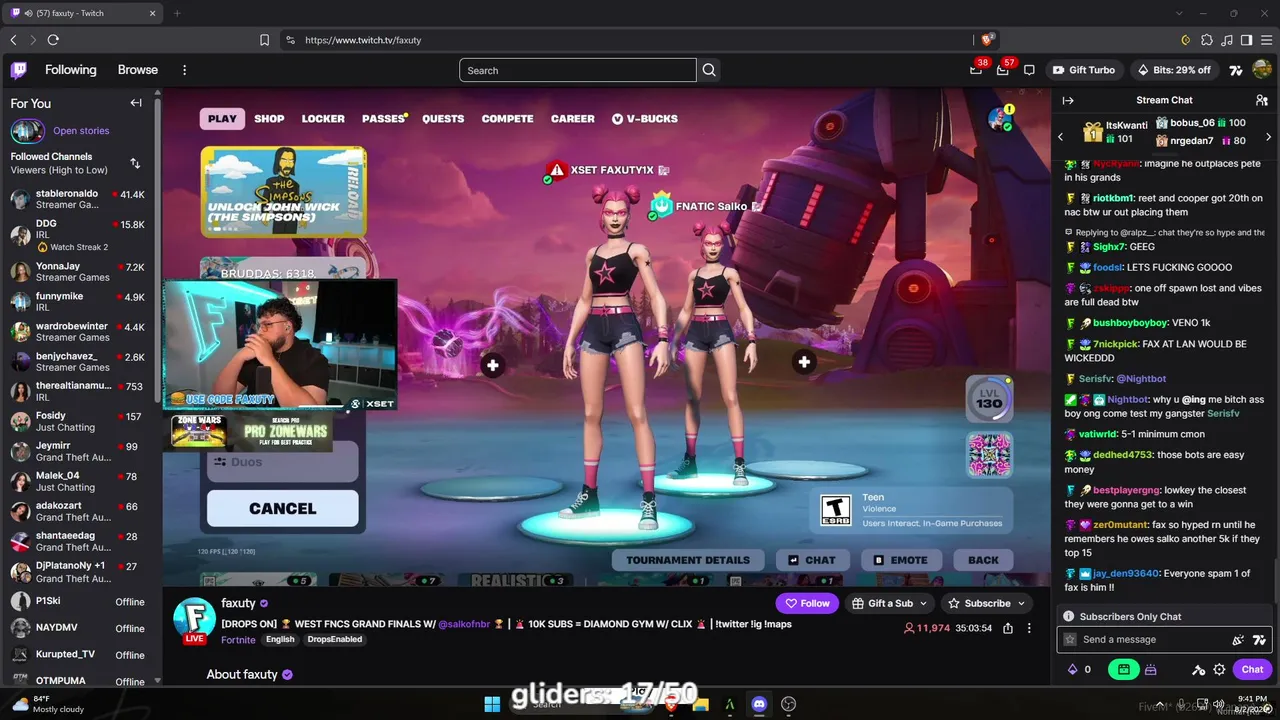Open the green channel points chest

click(1124, 669)
